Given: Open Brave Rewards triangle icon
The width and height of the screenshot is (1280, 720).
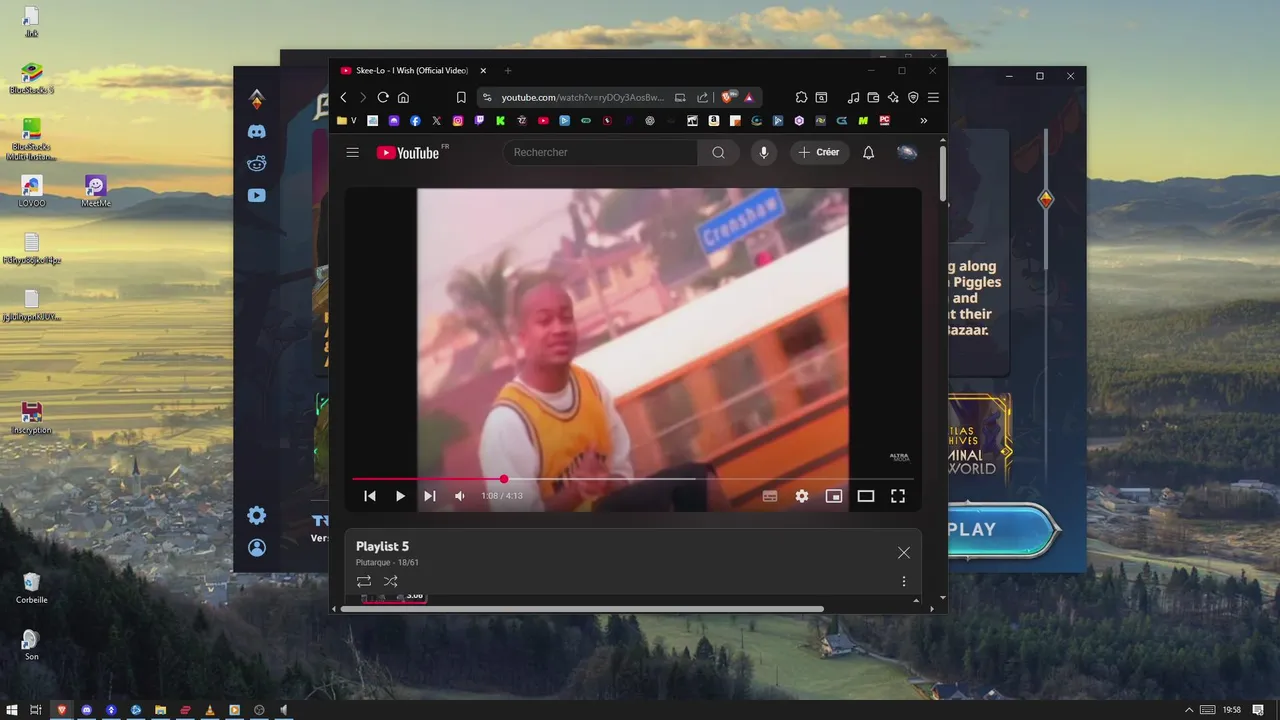Looking at the screenshot, I should (x=749, y=97).
